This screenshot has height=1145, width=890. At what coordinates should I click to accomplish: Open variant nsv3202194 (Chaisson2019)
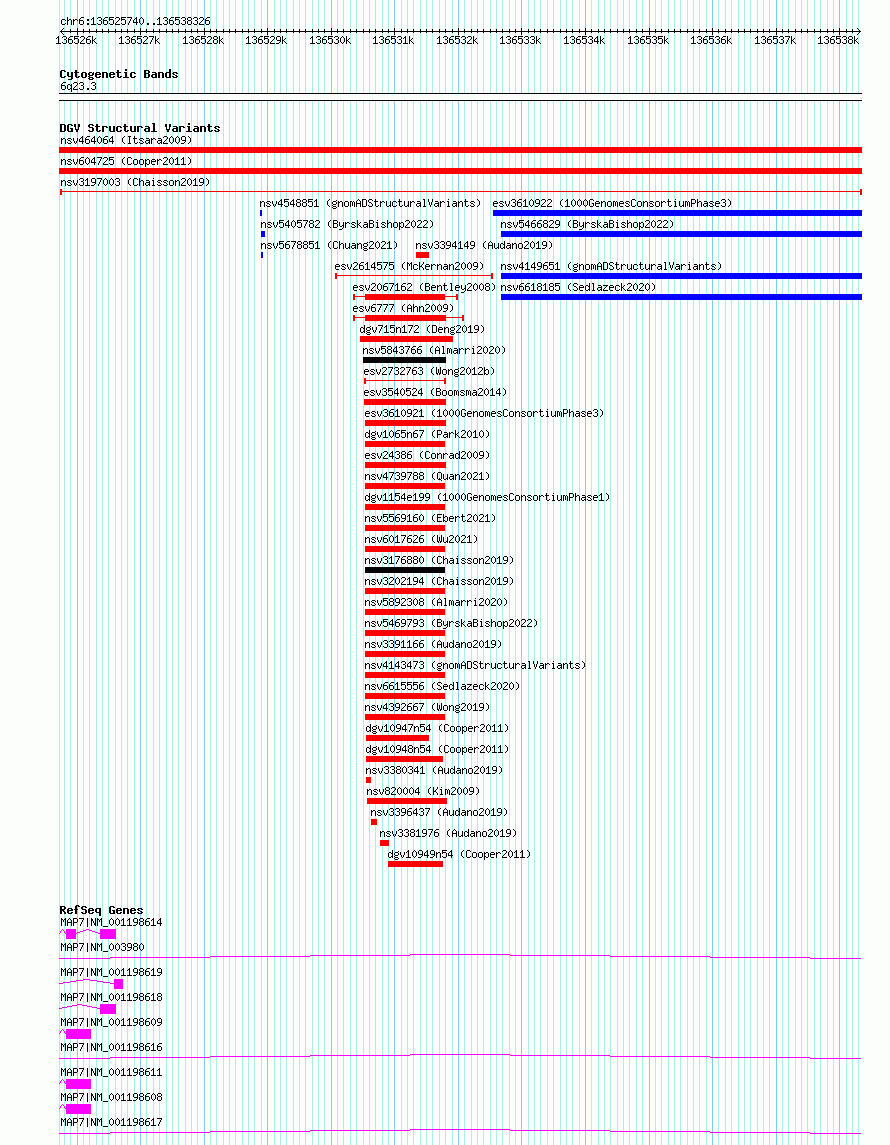[x=440, y=582]
